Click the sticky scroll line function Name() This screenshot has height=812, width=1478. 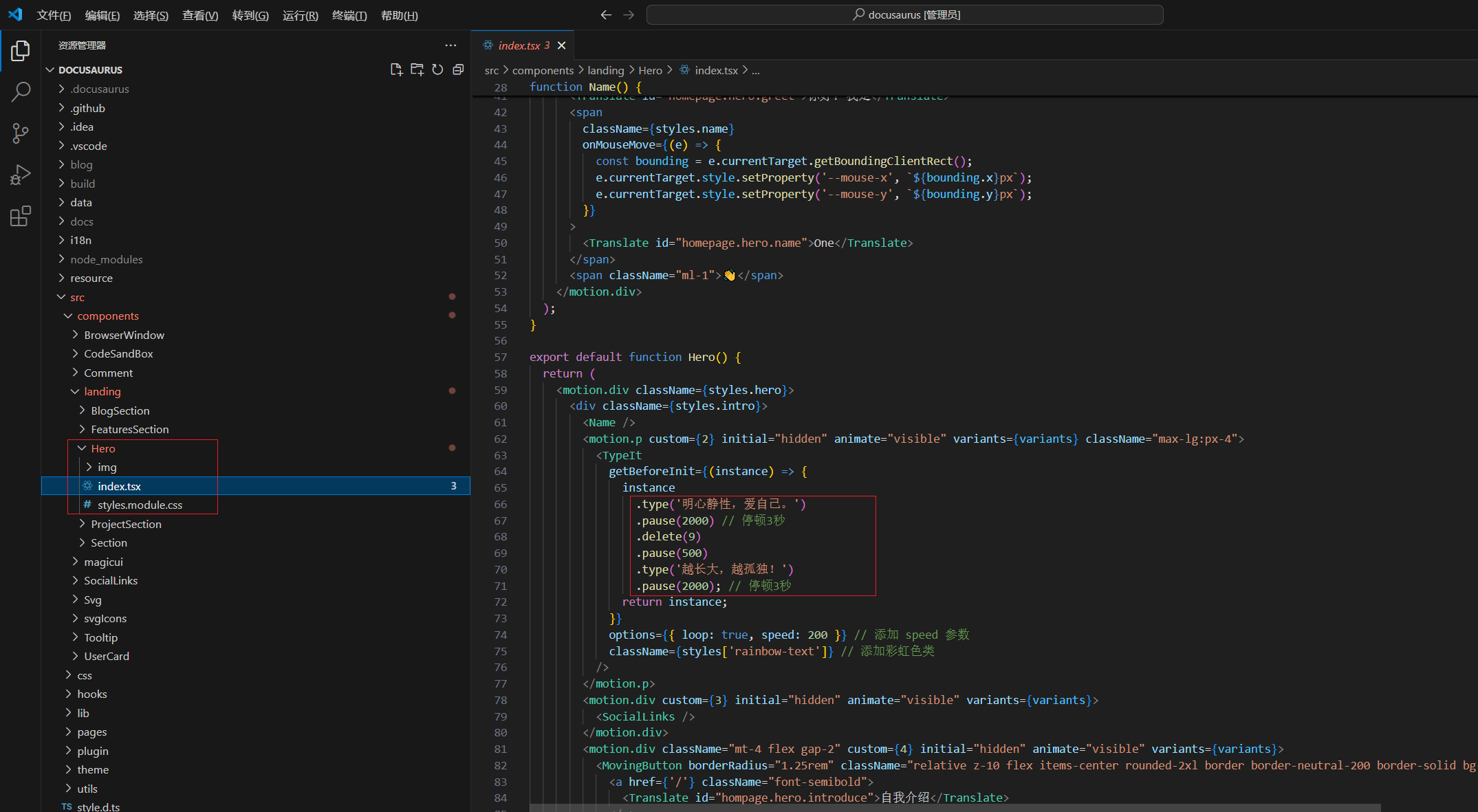tap(585, 87)
